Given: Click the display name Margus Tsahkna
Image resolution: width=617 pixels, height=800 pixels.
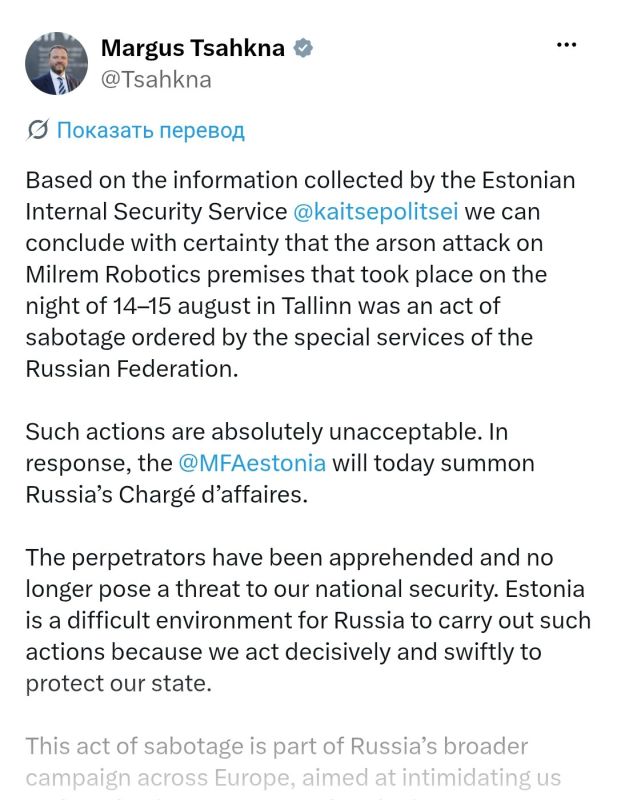Looking at the screenshot, I should [193, 48].
